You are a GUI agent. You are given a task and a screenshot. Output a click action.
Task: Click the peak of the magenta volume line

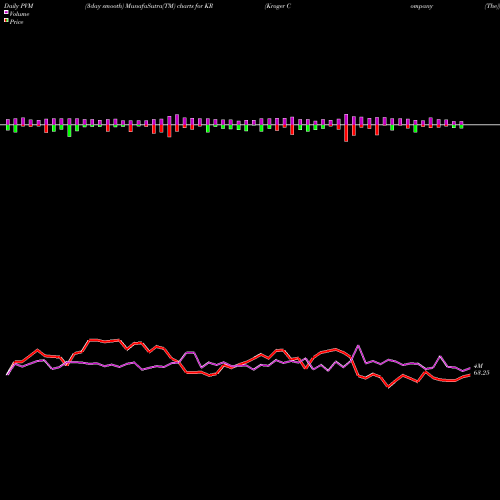click(x=358, y=346)
